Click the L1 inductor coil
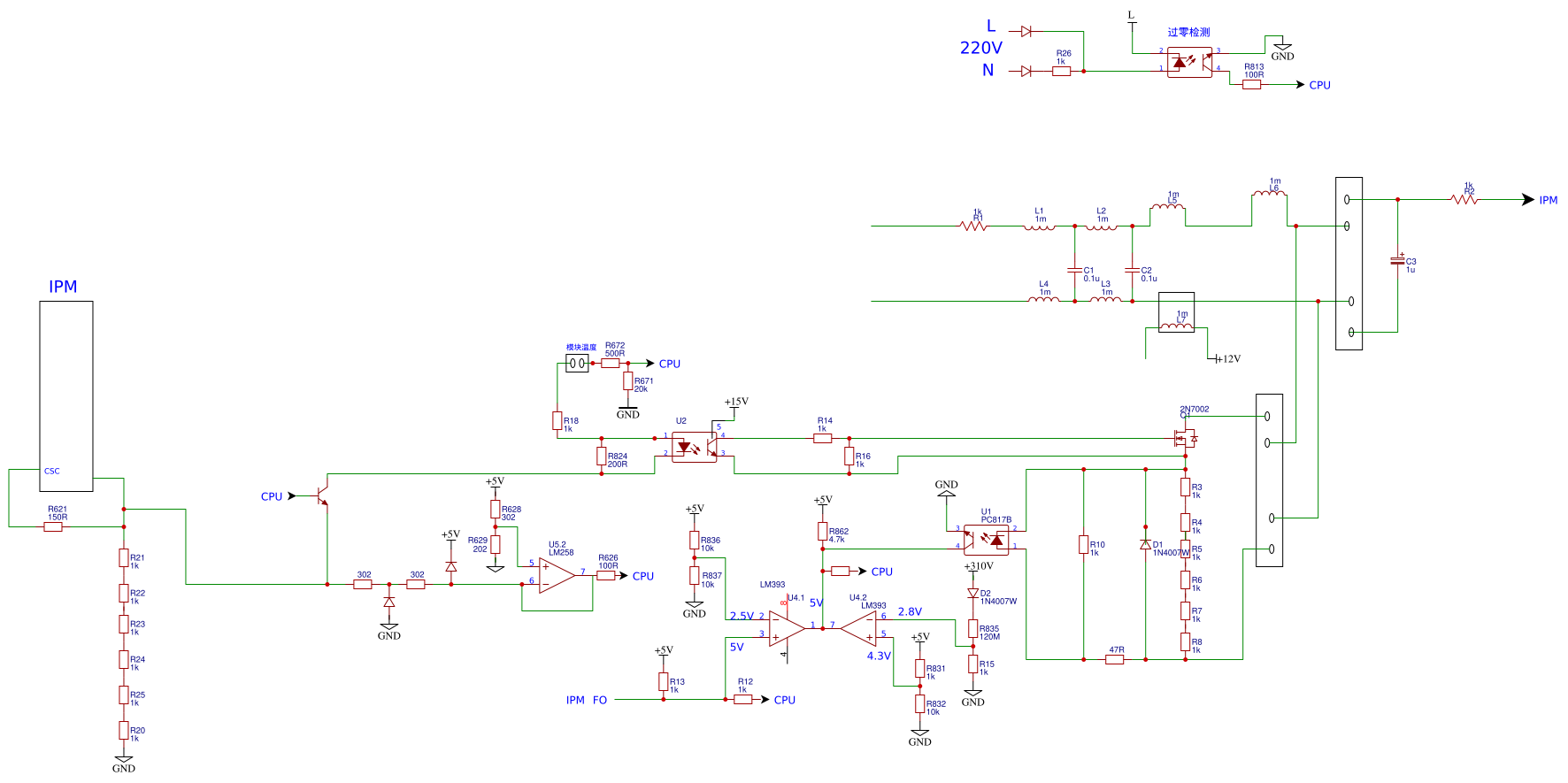The image size is (1568, 783). 1040,226
